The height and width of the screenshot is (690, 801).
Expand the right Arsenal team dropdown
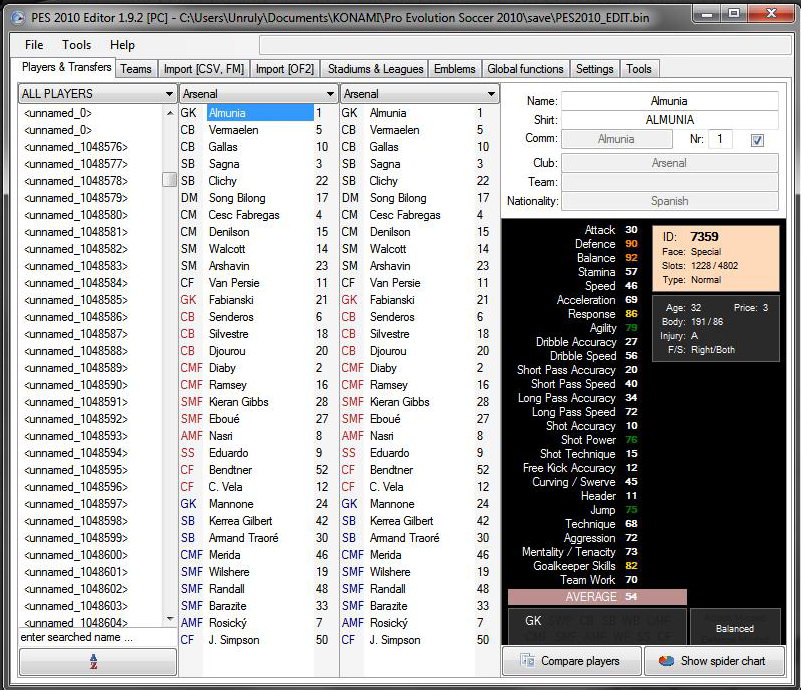pyautogui.click(x=419, y=94)
